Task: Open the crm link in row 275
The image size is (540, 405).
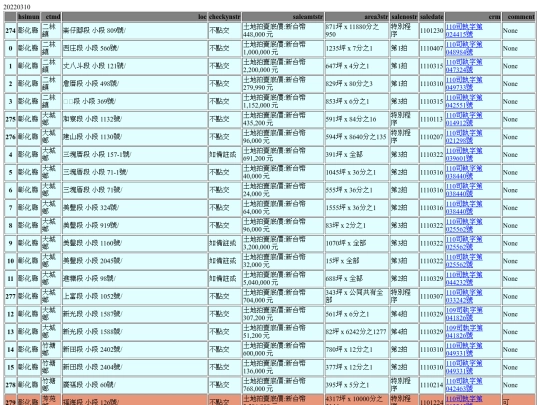Action: 464,120
